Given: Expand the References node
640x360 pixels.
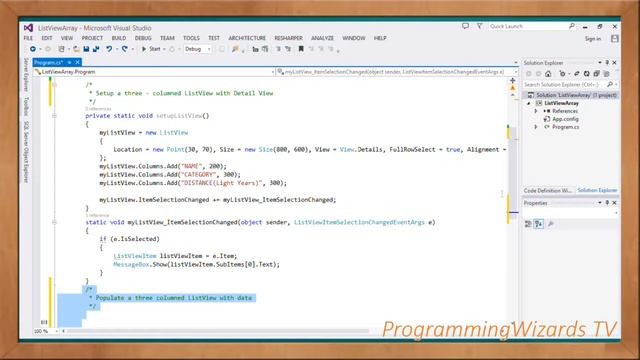Looking at the screenshot, I should point(536,111).
